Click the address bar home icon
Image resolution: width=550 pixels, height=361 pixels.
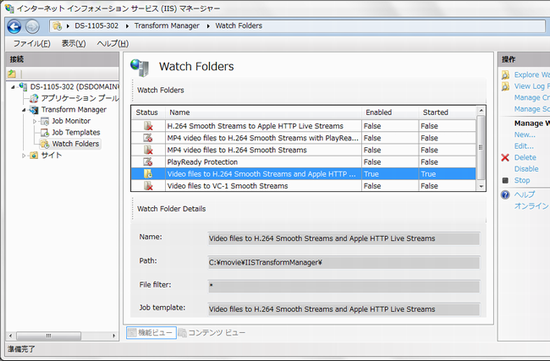pos(57,26)
